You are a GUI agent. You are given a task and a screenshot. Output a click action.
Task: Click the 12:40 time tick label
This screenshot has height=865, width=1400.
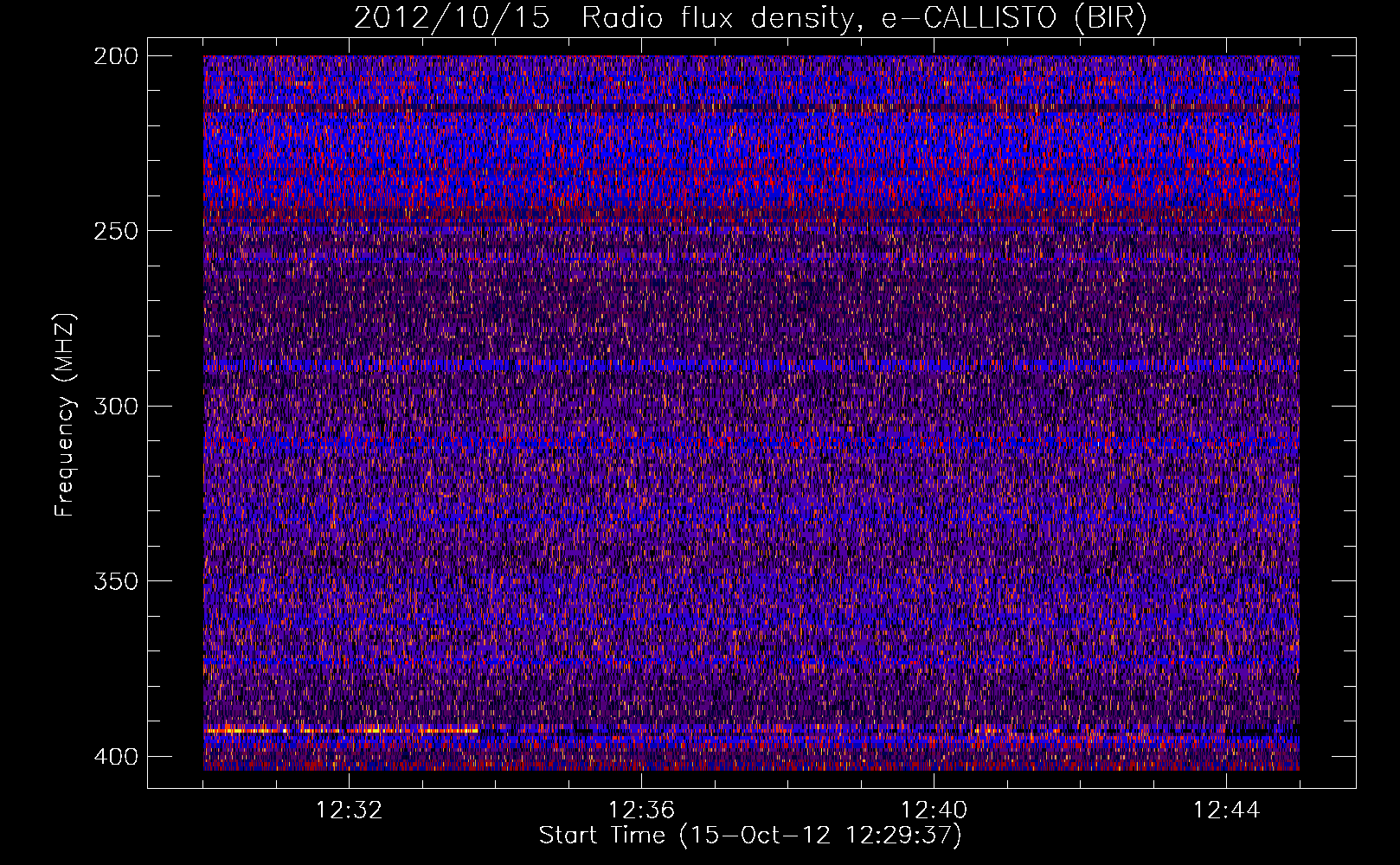point(934,811)
